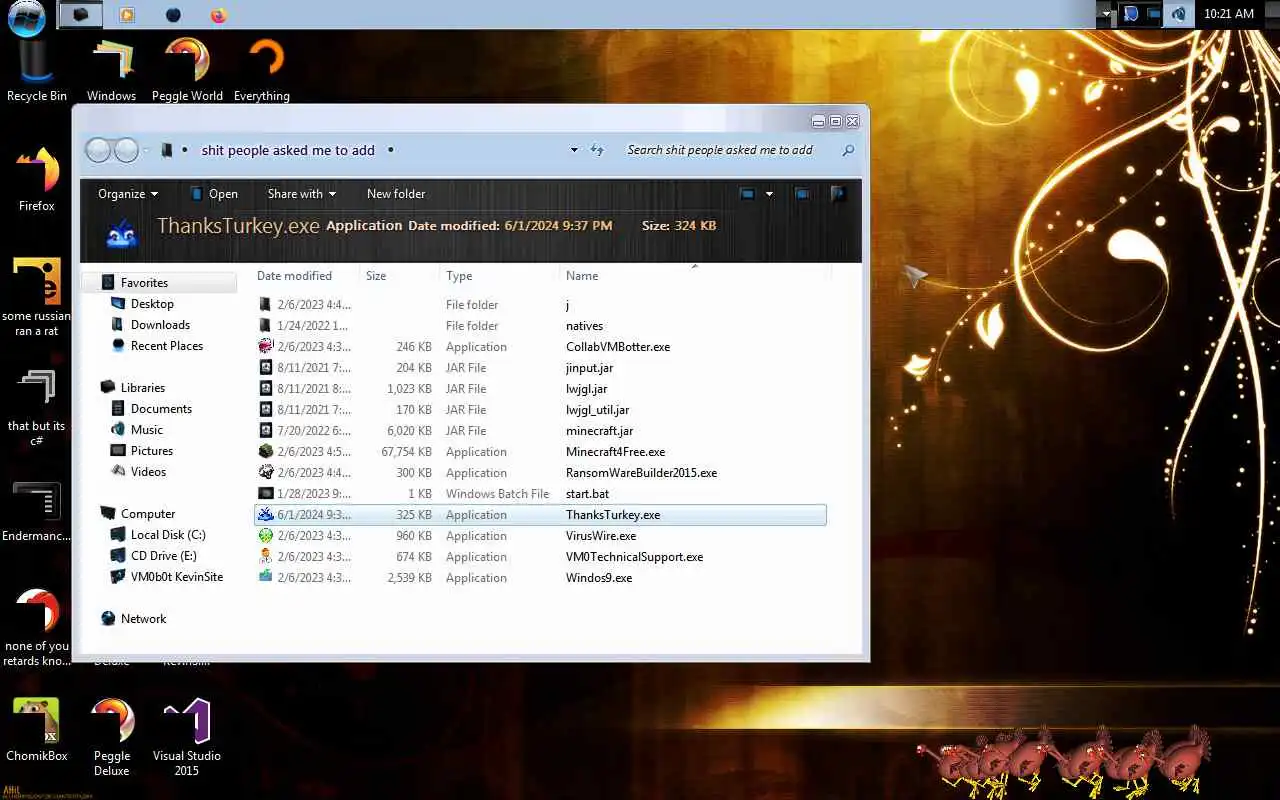Open the Firefox desktop shortcut
Image resolution: width=1280 pixels, height=800 pixels.
coord(37,179)
